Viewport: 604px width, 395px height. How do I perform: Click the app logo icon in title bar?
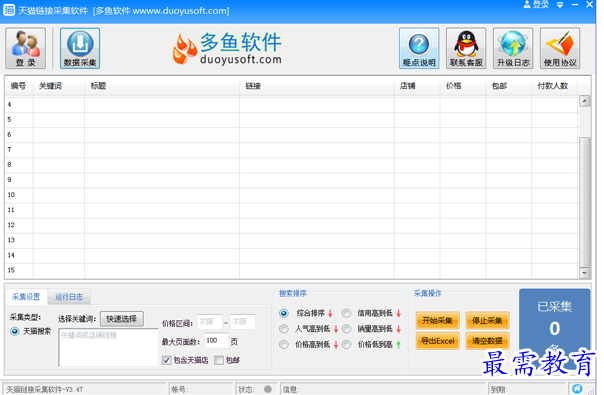[9, 10]
